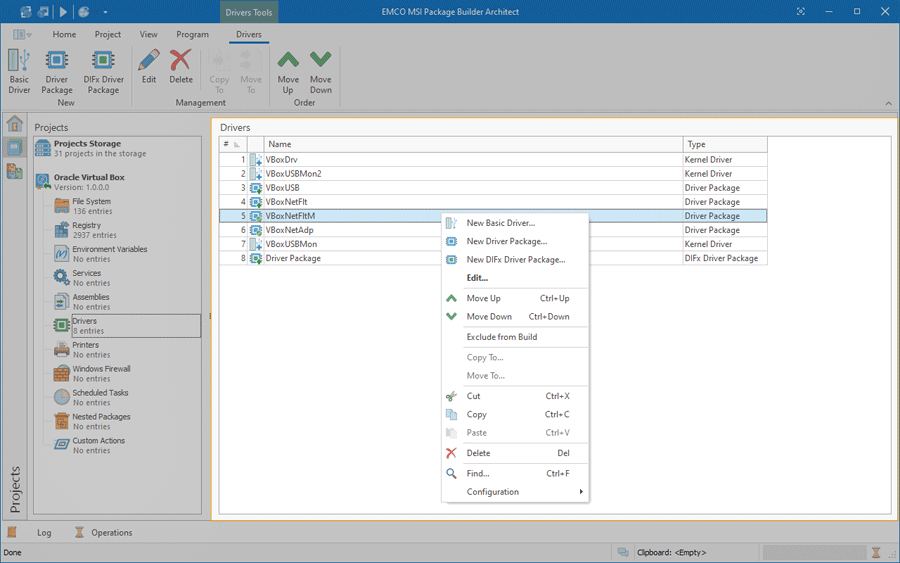Image resolution: width=900 pixels, height=563 pixels.
Task: Click the globe icon in quick access toolbar
Action: (84, 11)
